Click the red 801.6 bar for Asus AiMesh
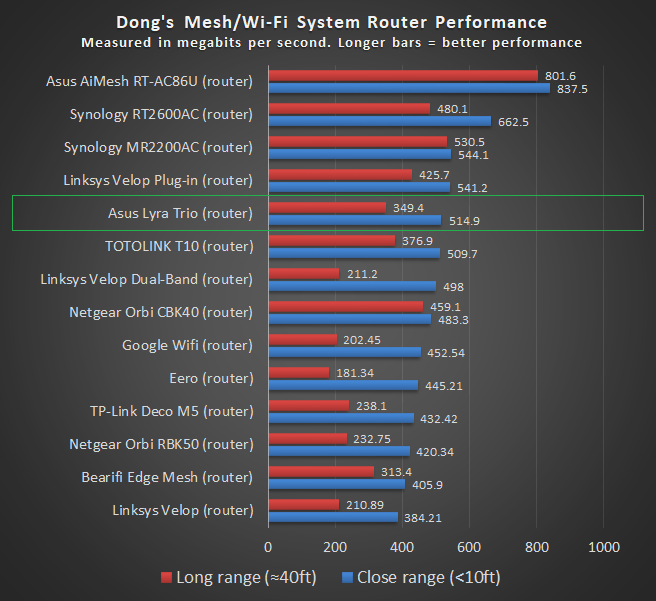Image resolution: width=656 pixels, height=601 pixels. click(x=403, y=76)
